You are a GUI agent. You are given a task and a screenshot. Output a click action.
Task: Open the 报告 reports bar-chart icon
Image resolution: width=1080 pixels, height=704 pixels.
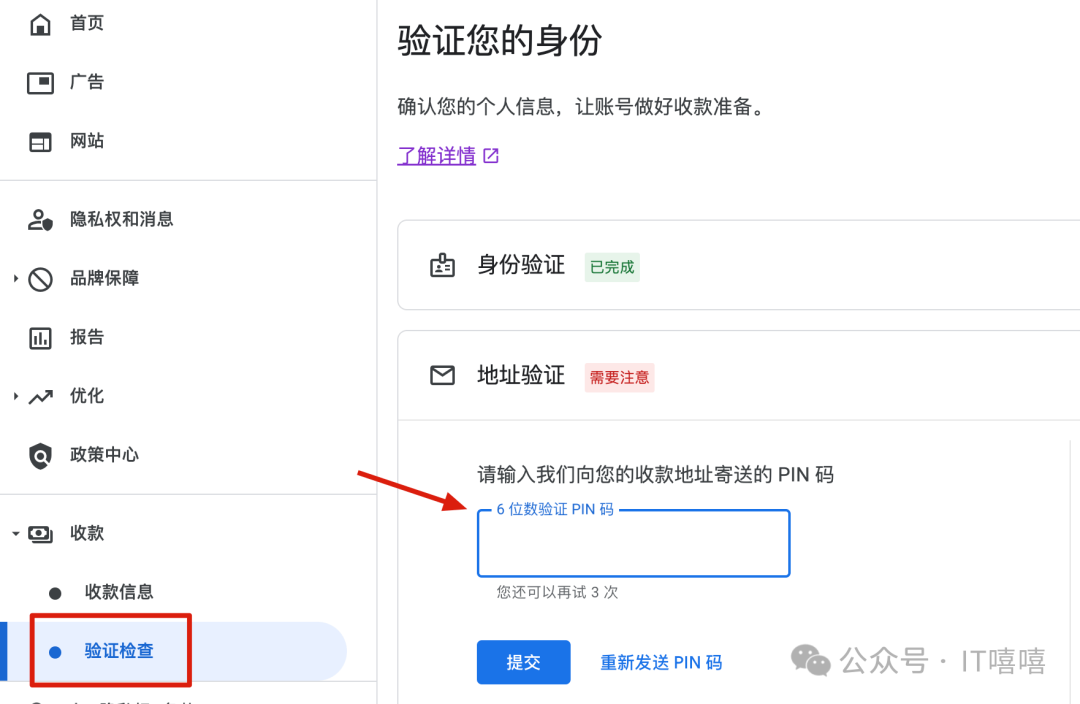point(39,337)
